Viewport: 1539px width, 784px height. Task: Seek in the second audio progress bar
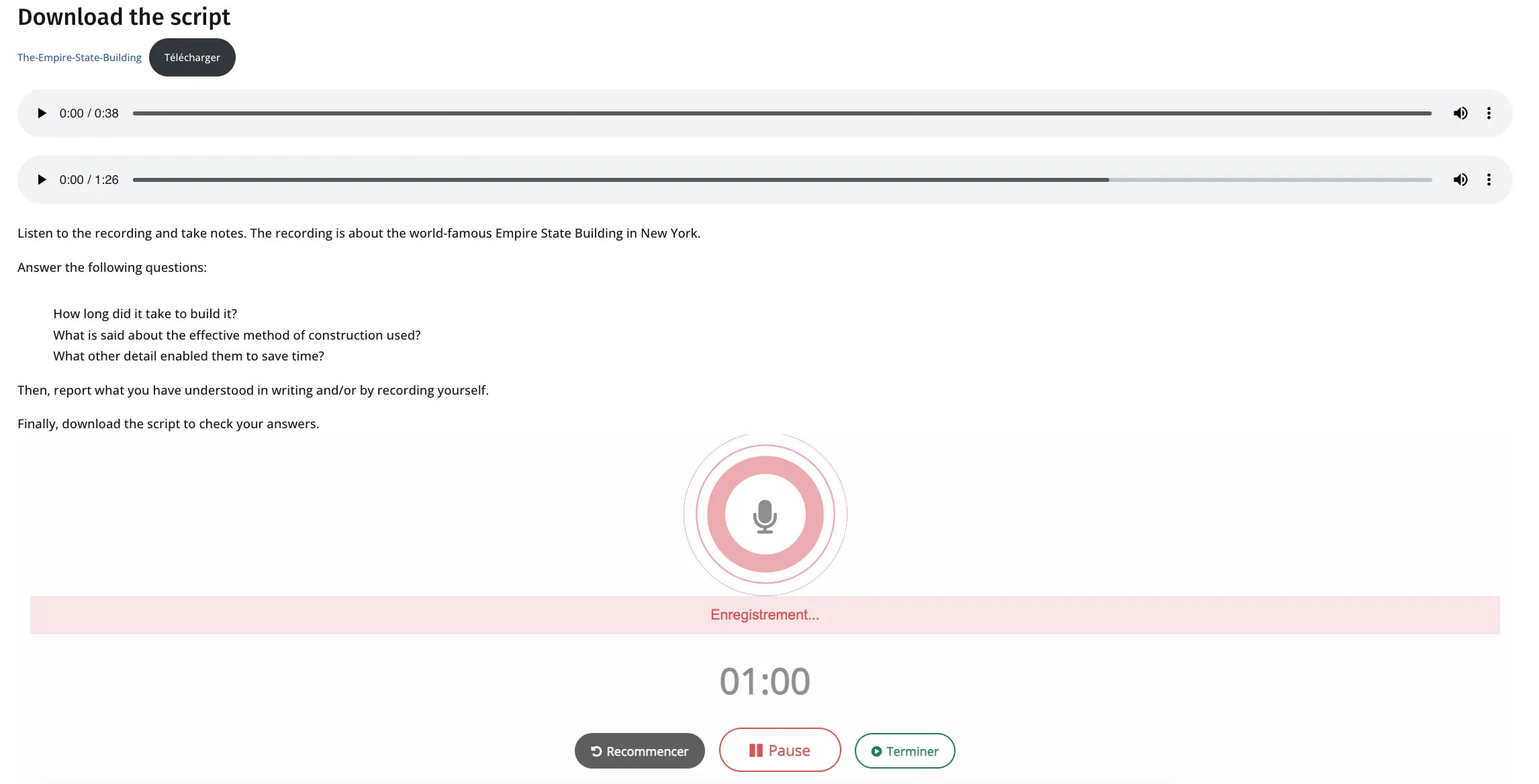pyautogui.click(x=782, y=180)
